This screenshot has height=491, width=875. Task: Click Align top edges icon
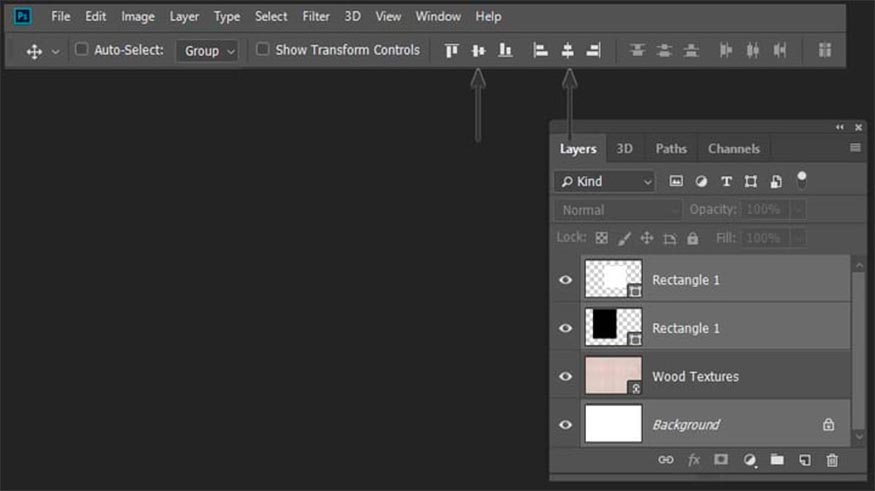[451, 51]
